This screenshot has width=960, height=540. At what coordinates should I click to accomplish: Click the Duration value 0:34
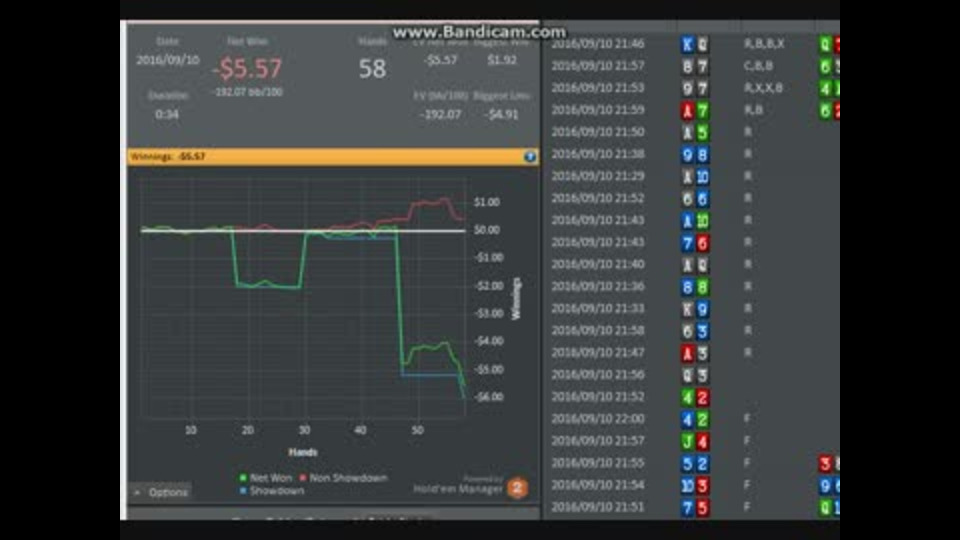tap(167, 114)
